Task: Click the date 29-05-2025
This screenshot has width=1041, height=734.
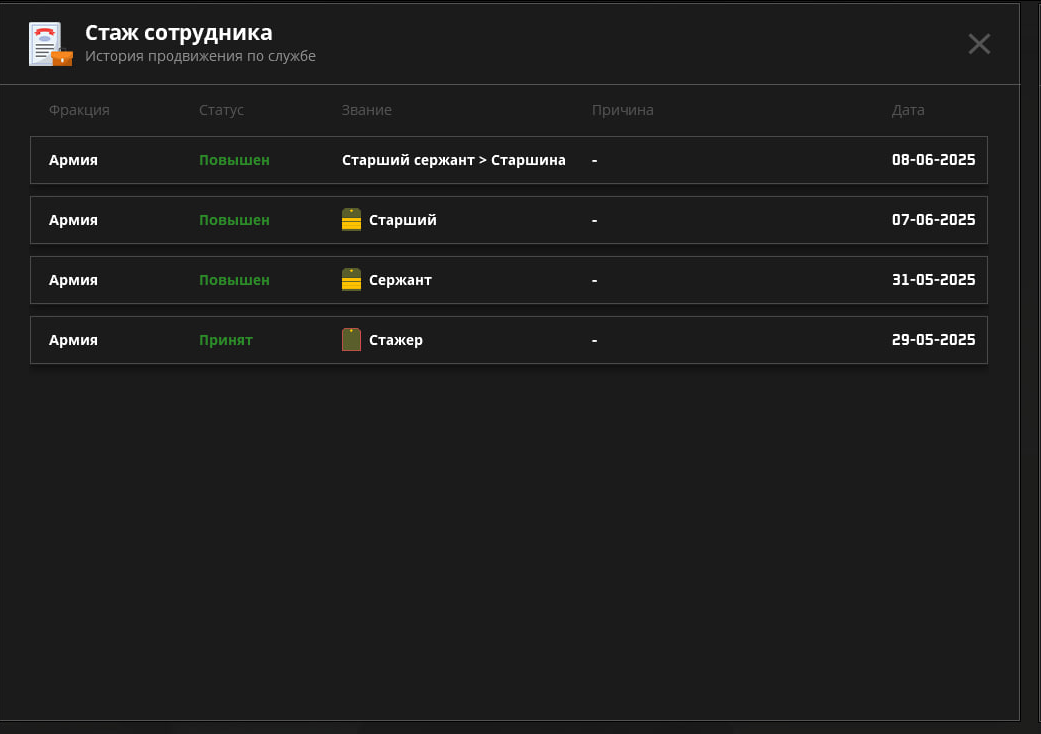Action: [x=933, y=340]
